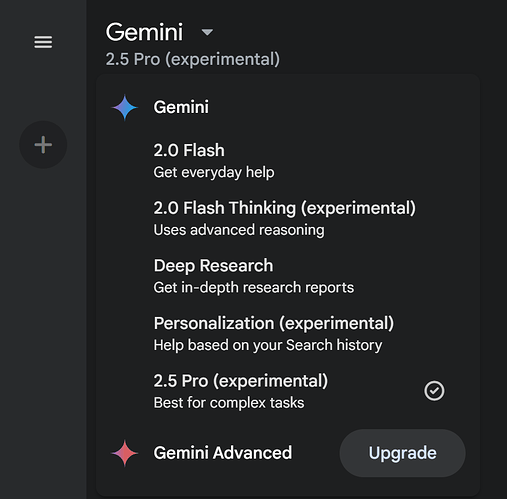Start a new chat with plus icon
Image resolution: width=507 pixels, height=499 pixels.
click(43, 145)
